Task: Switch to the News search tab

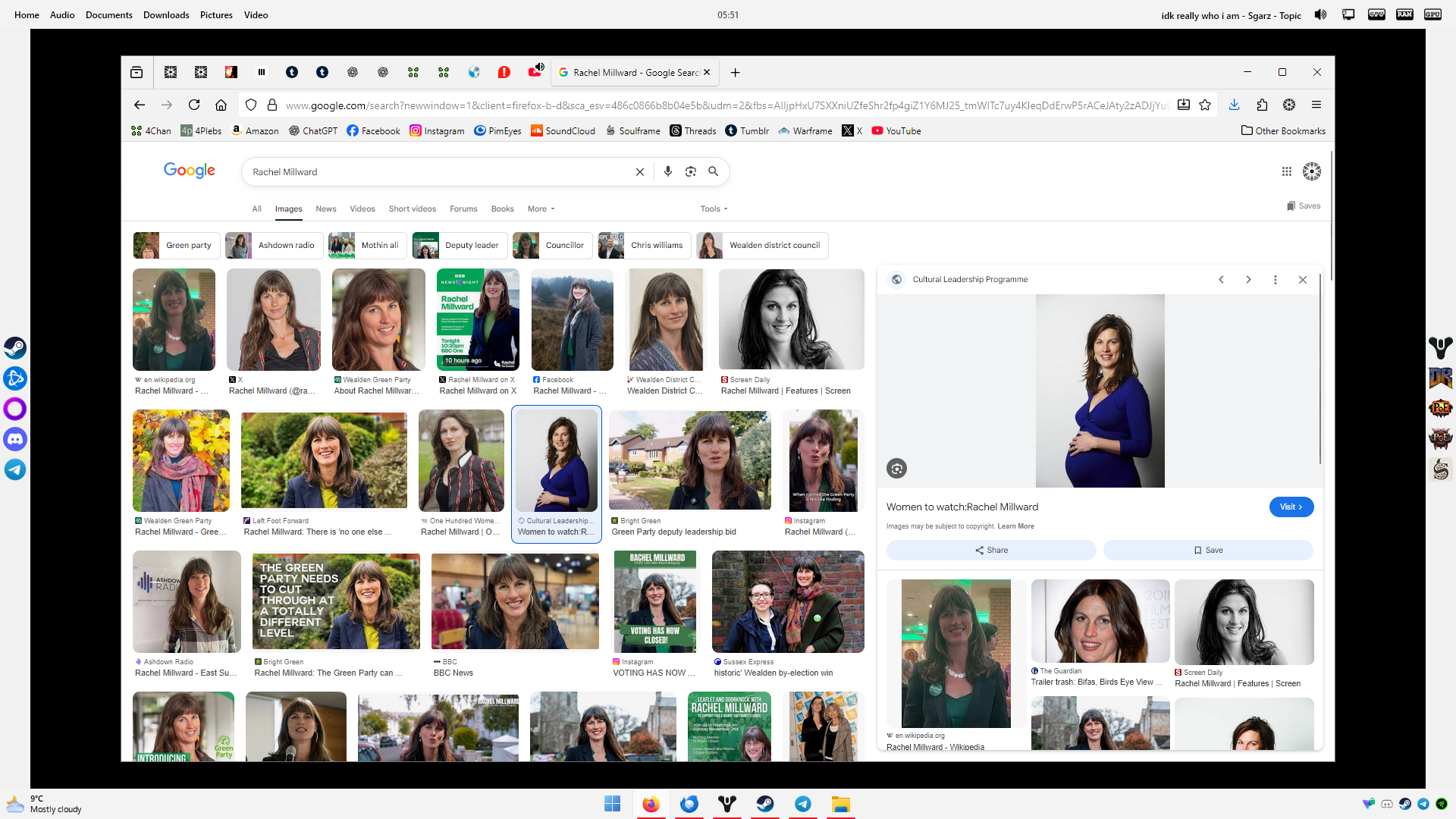Action: [x=325, y=209]
